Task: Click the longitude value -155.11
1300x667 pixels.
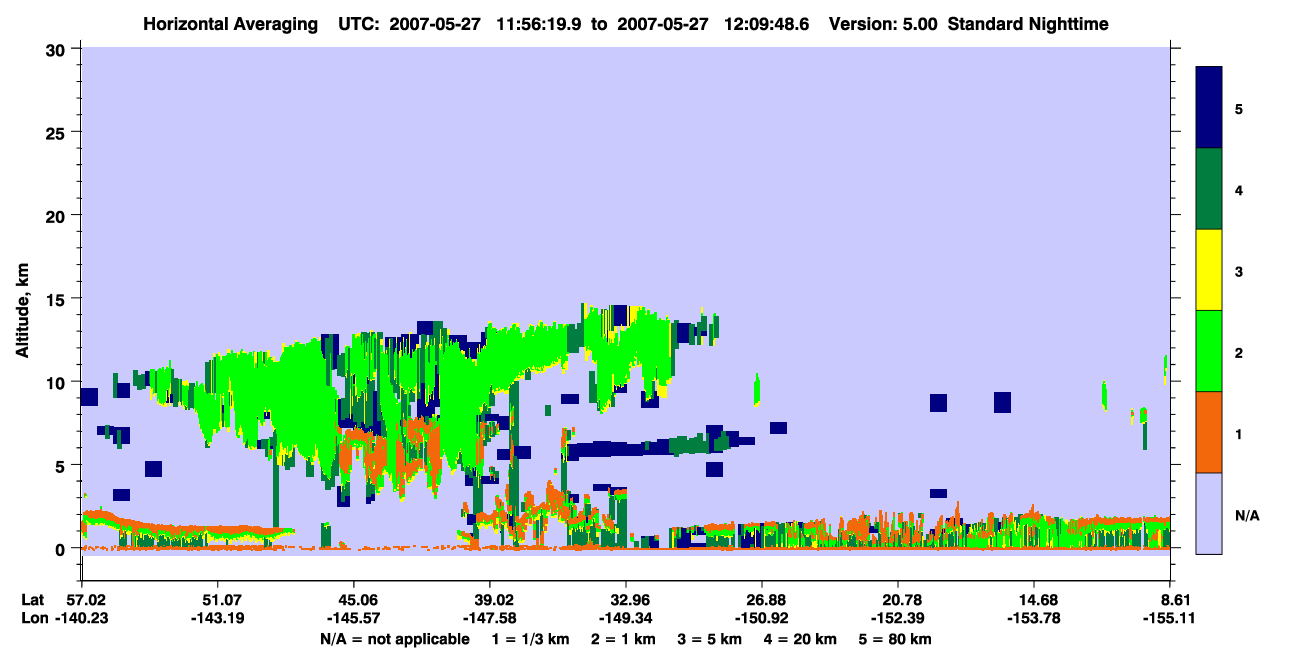Action: click(x=1170, y=619)
